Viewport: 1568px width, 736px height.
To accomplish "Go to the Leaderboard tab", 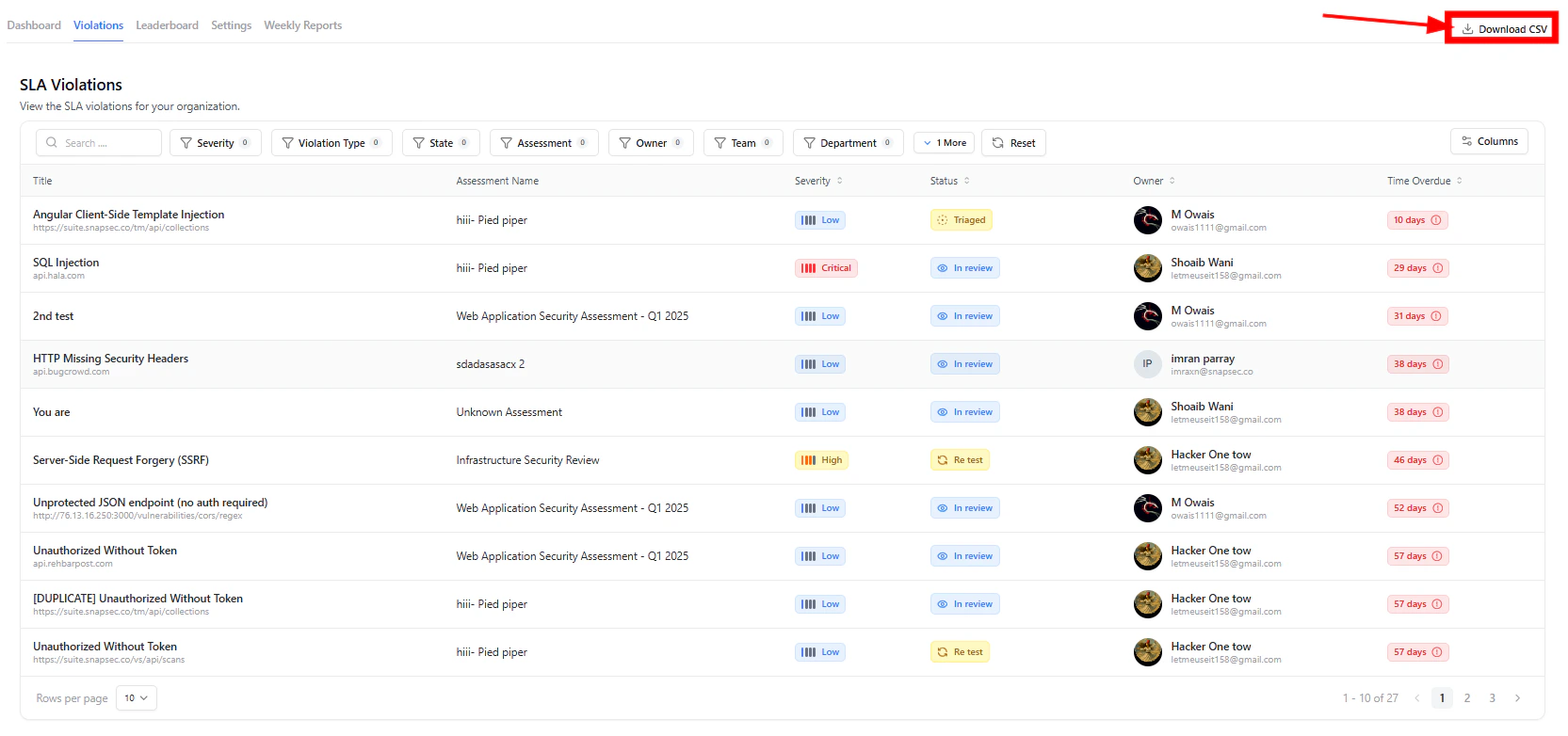I will 167,25.
